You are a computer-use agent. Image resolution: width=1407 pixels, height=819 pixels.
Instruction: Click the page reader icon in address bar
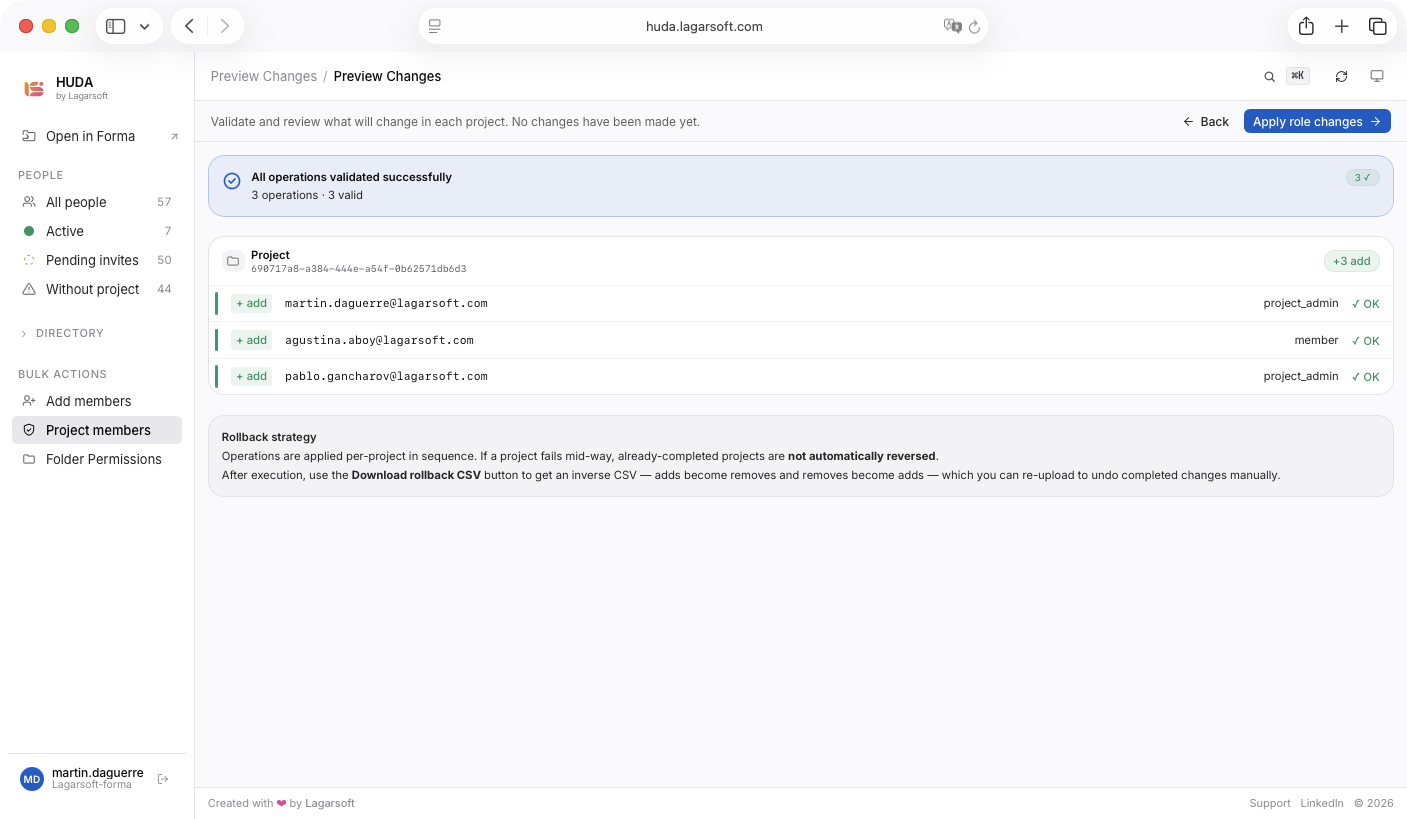click(x=435, y=26)
